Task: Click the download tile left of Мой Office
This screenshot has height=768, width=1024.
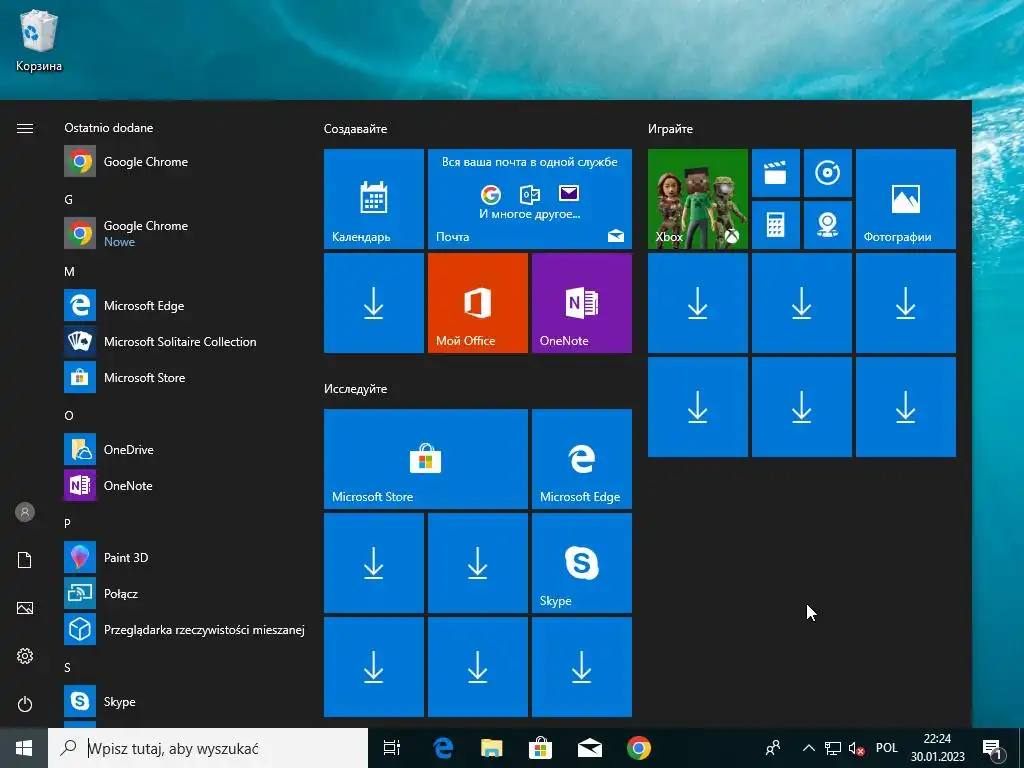Action: pos(374,303)
